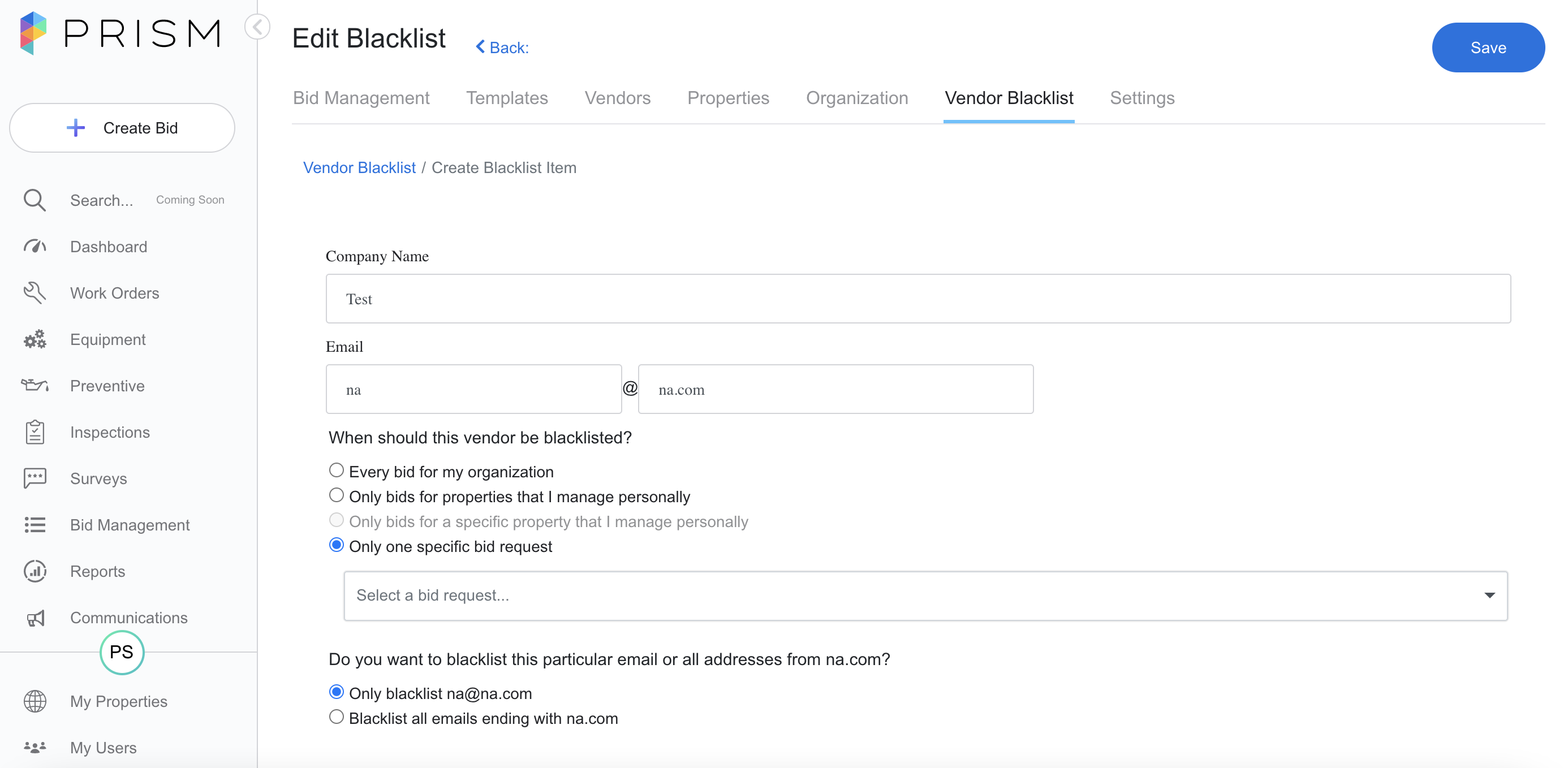The image size is (1568, 768).
Task: Select Blacklist all emails ending with na.com
Action: (x=336, y=717)
